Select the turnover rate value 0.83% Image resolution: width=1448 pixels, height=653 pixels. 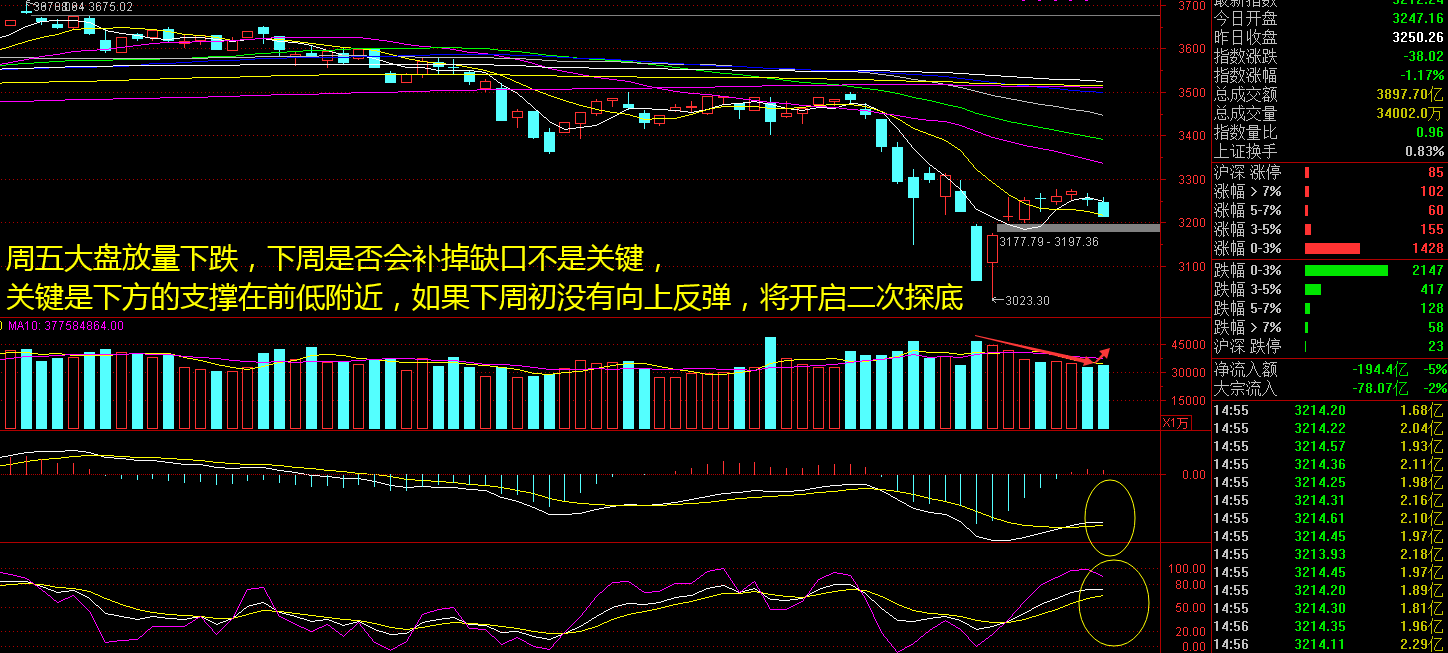(x=1425, y=151)
